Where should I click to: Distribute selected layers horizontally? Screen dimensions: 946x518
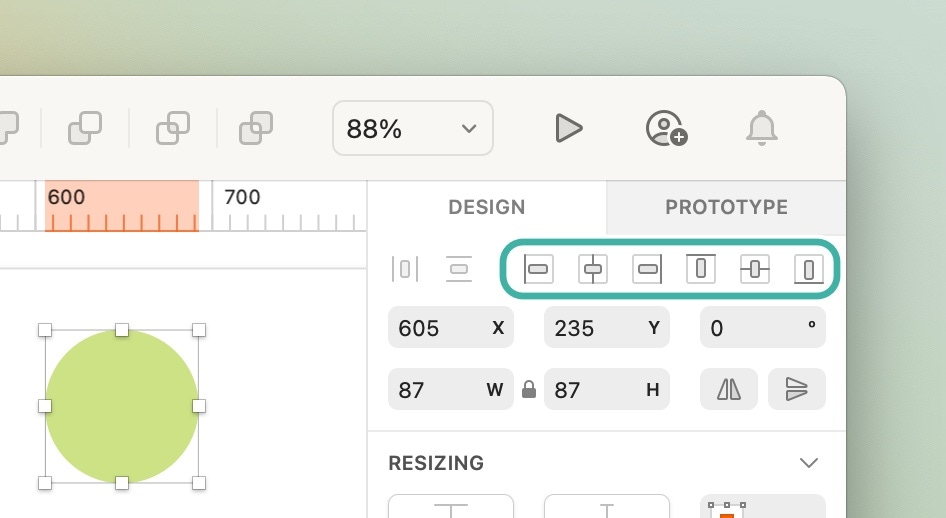pyautogui.click(x=405, y=269)
